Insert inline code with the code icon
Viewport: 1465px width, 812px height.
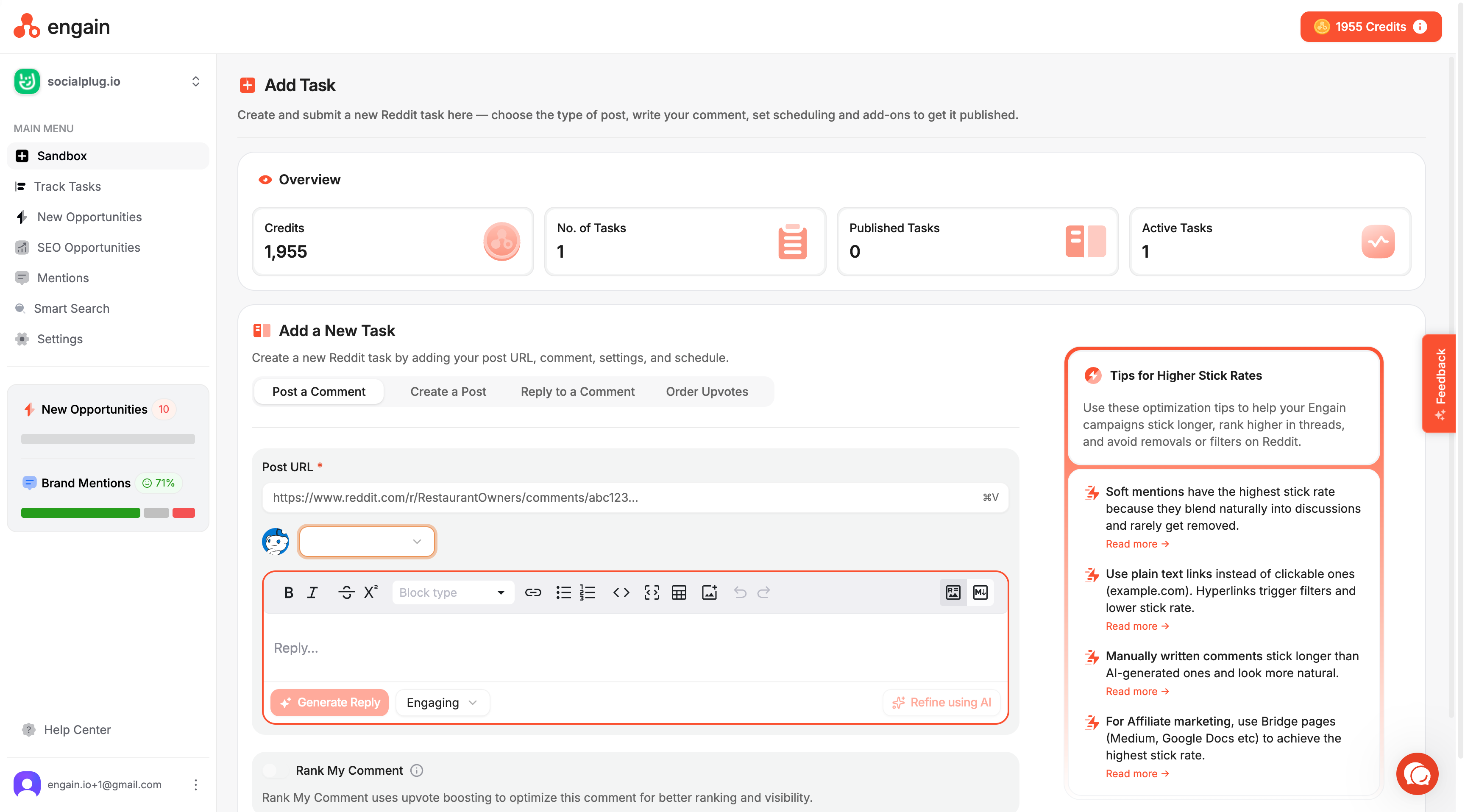point(621,592)
